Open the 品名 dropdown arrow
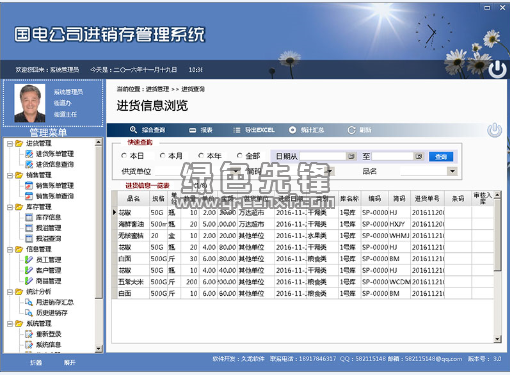The image size is (510, 375). pyautogui.click(x=452, y=171)
